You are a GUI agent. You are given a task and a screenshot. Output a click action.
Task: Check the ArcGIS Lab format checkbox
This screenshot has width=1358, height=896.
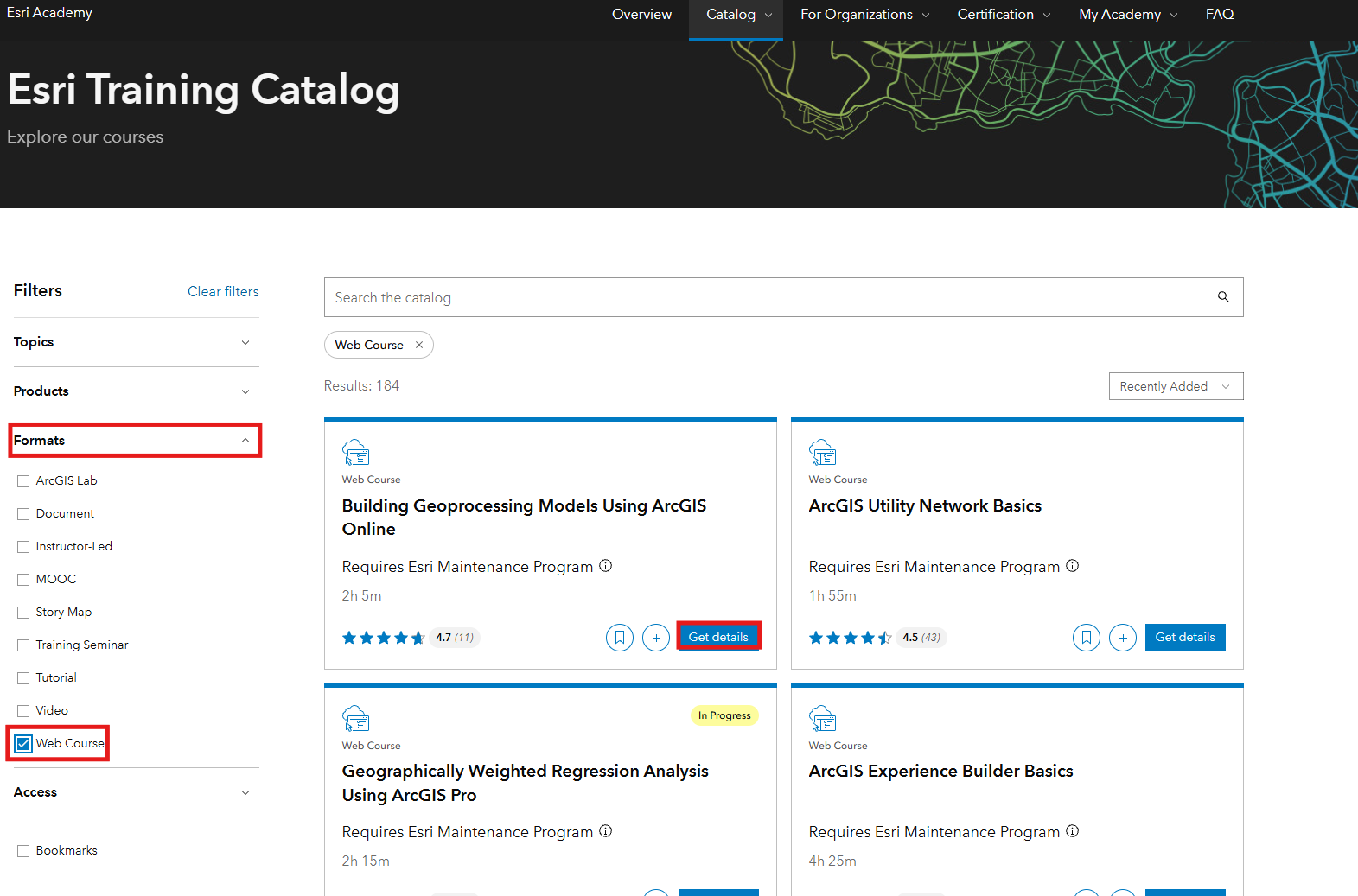[x=23, y=481]
